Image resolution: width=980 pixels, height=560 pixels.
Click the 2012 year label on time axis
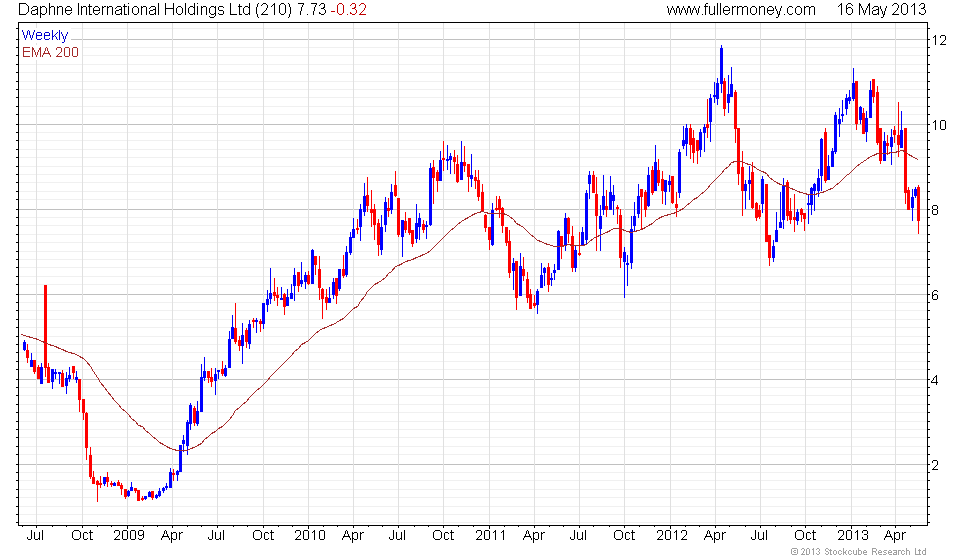coord(672,535)
